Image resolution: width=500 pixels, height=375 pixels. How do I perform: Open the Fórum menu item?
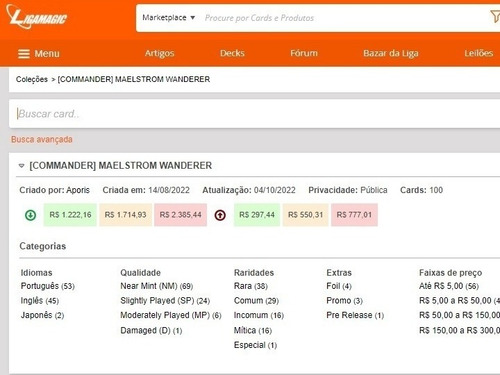coord(304,53)
